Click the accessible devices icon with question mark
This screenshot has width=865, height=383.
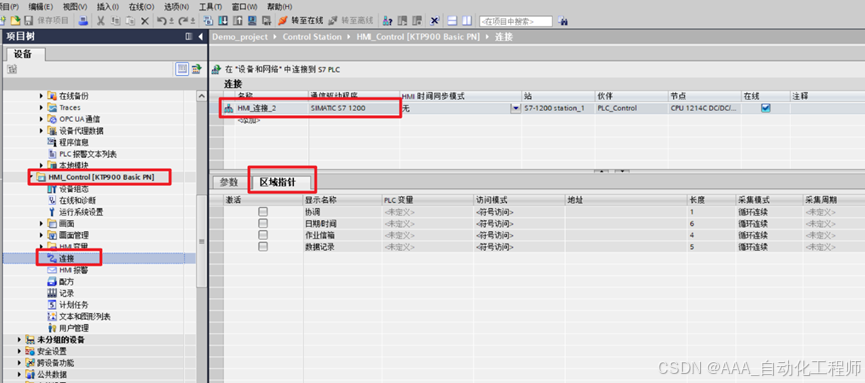pos(388,20)
